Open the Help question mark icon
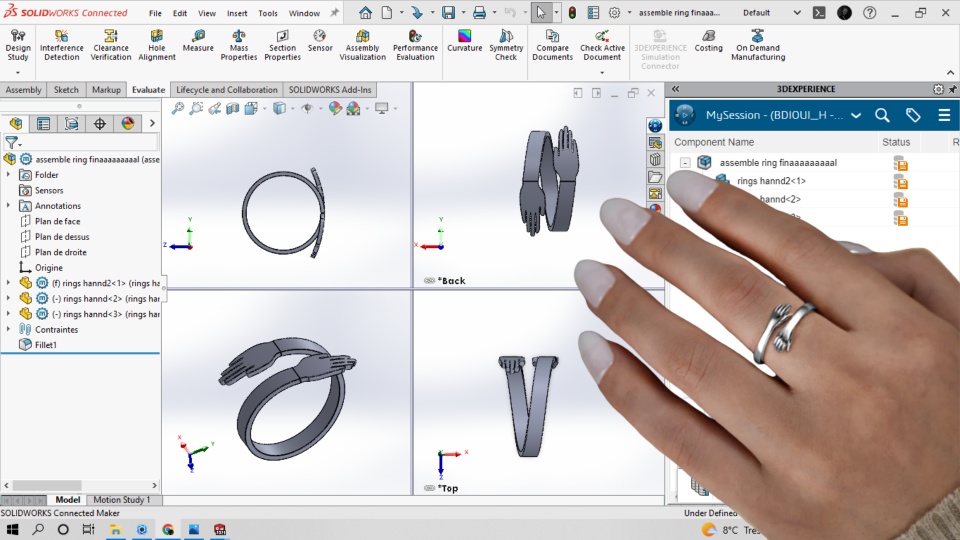 [869, 12]
